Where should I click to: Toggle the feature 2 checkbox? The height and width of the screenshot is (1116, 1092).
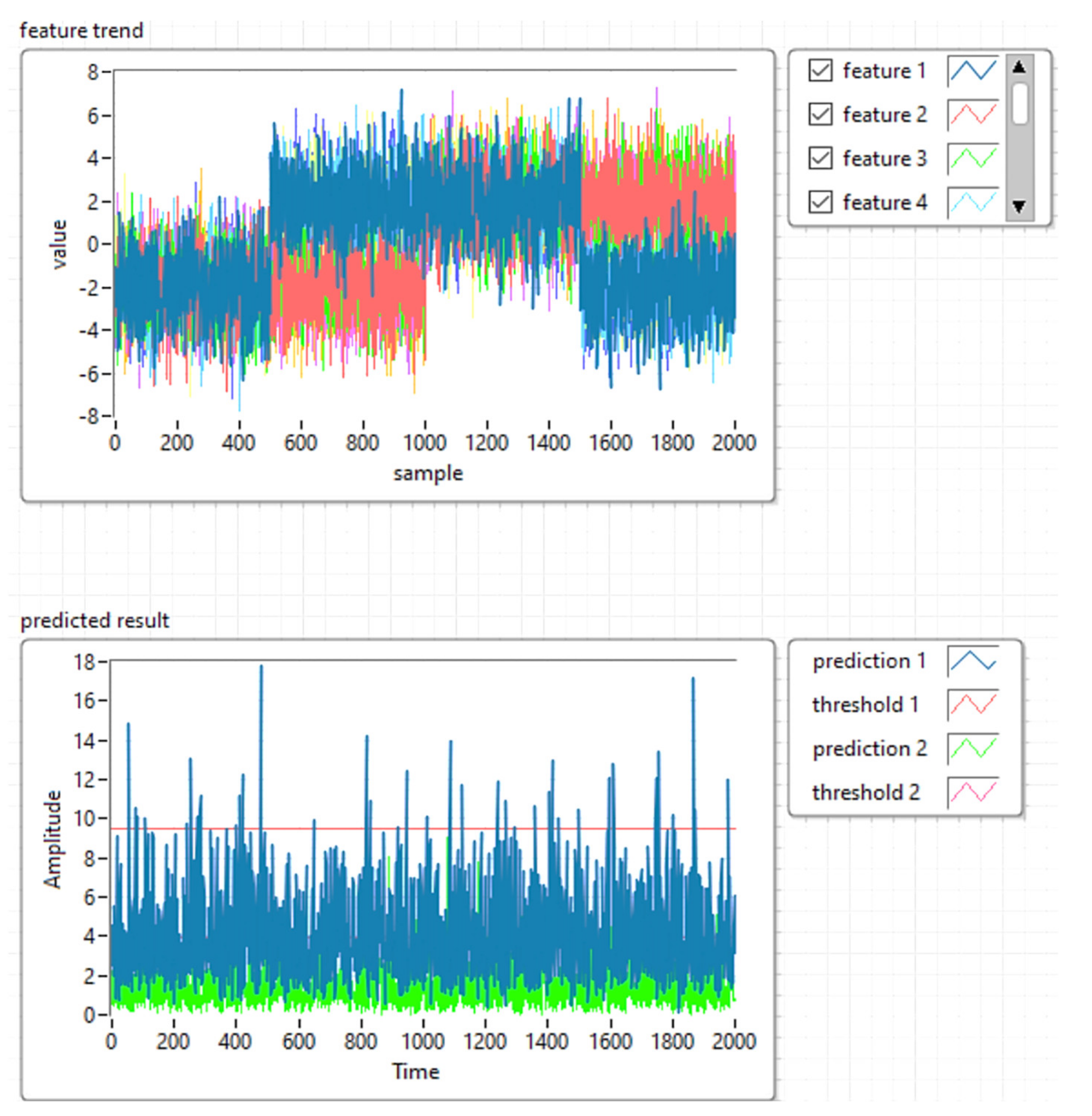point(820,115)
